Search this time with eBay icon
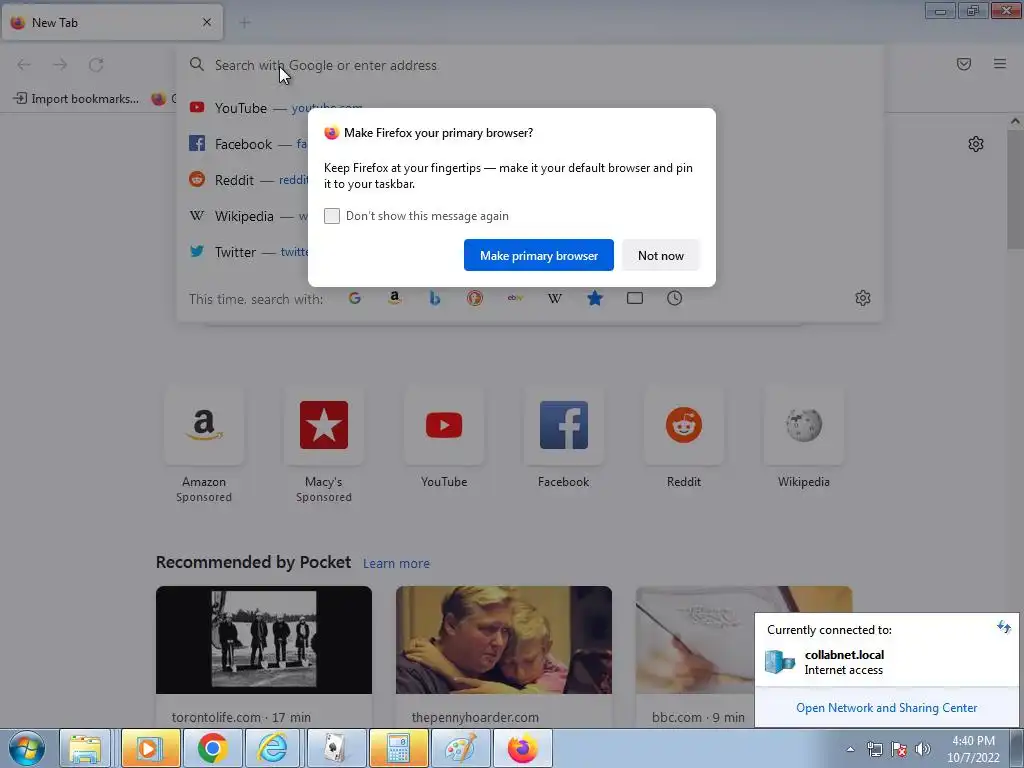Image resolution: width=1024 pixels, height=768 pixels. coord(515,298)
